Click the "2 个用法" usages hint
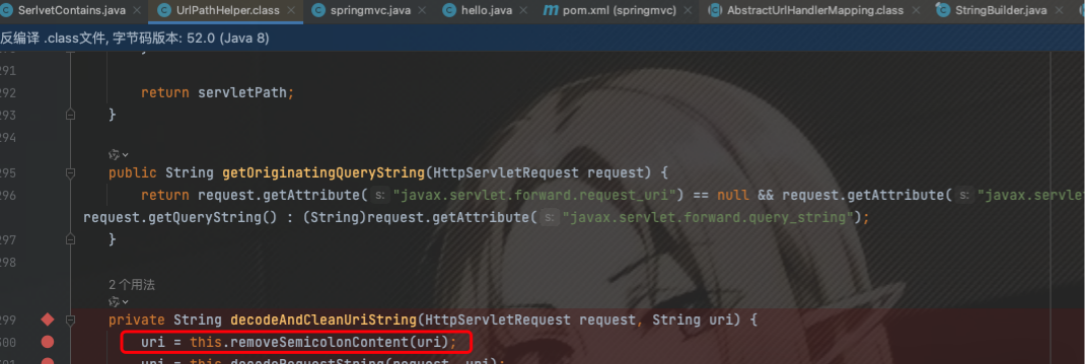 (x=131, y=284)
